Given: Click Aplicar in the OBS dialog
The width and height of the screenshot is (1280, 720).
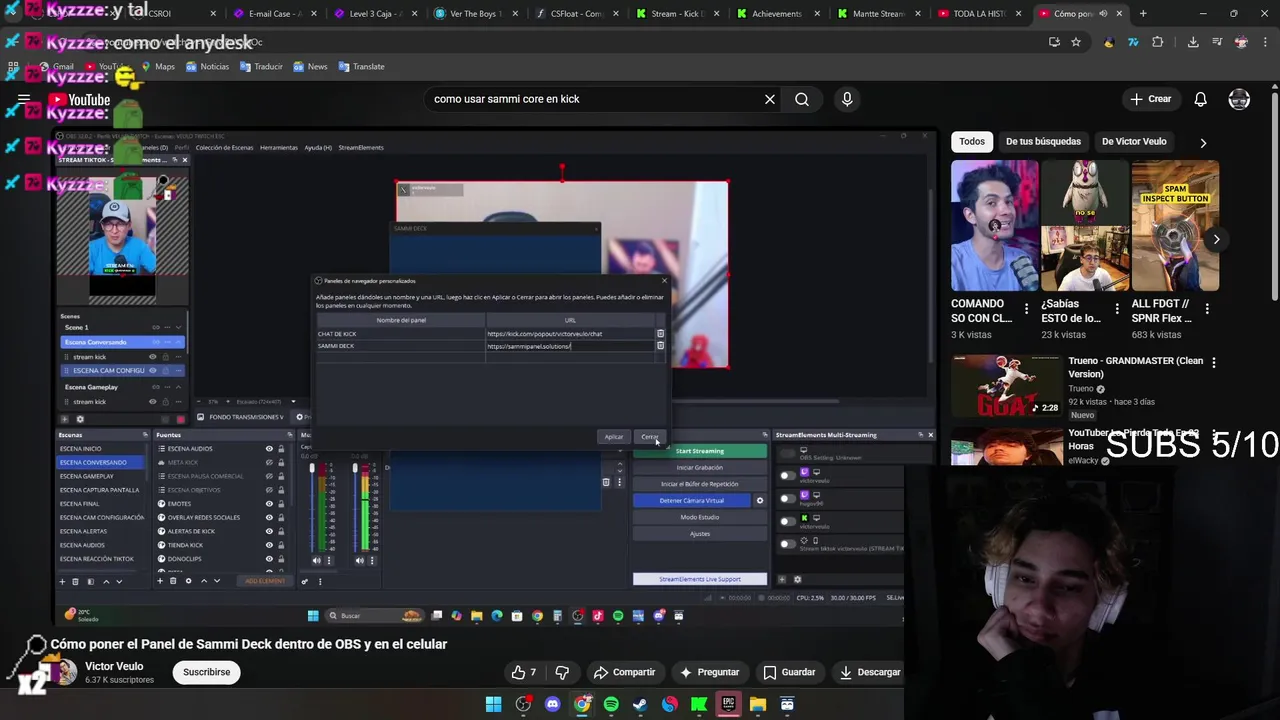Looking at the screenshot, I should (x=613, y=437).
